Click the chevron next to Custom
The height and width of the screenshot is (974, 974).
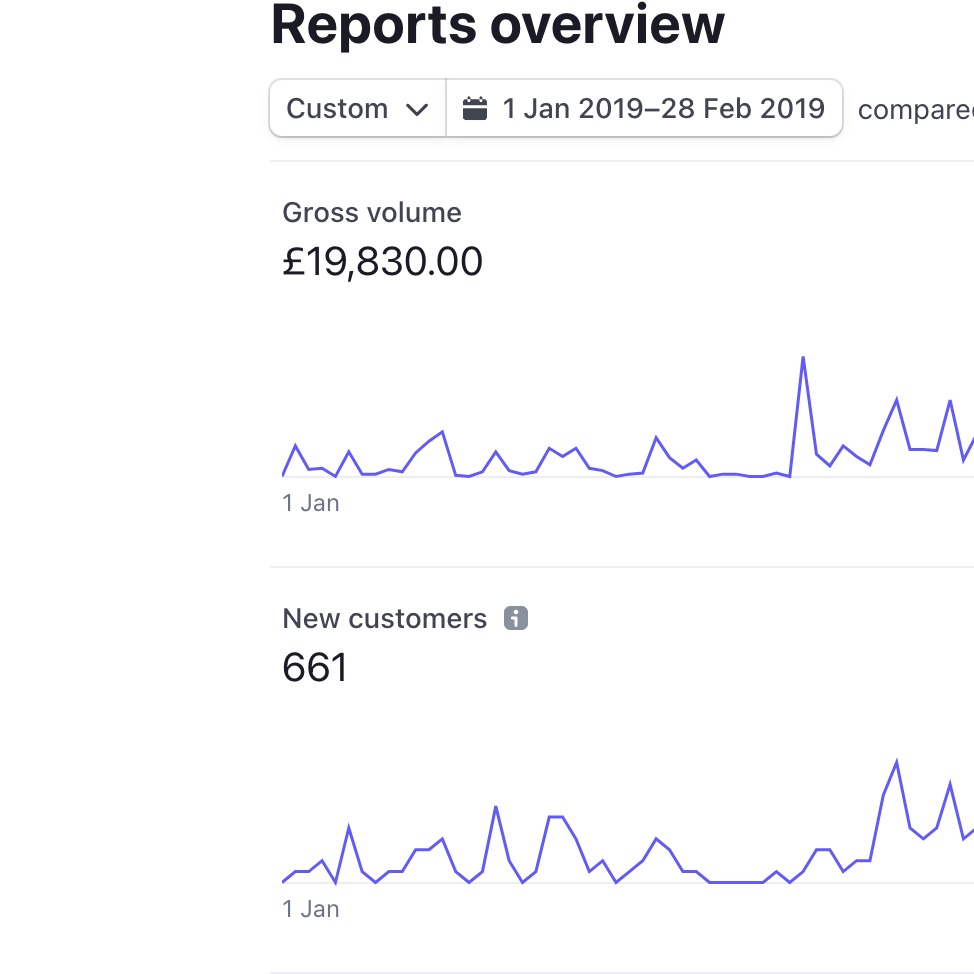[417, 110]
